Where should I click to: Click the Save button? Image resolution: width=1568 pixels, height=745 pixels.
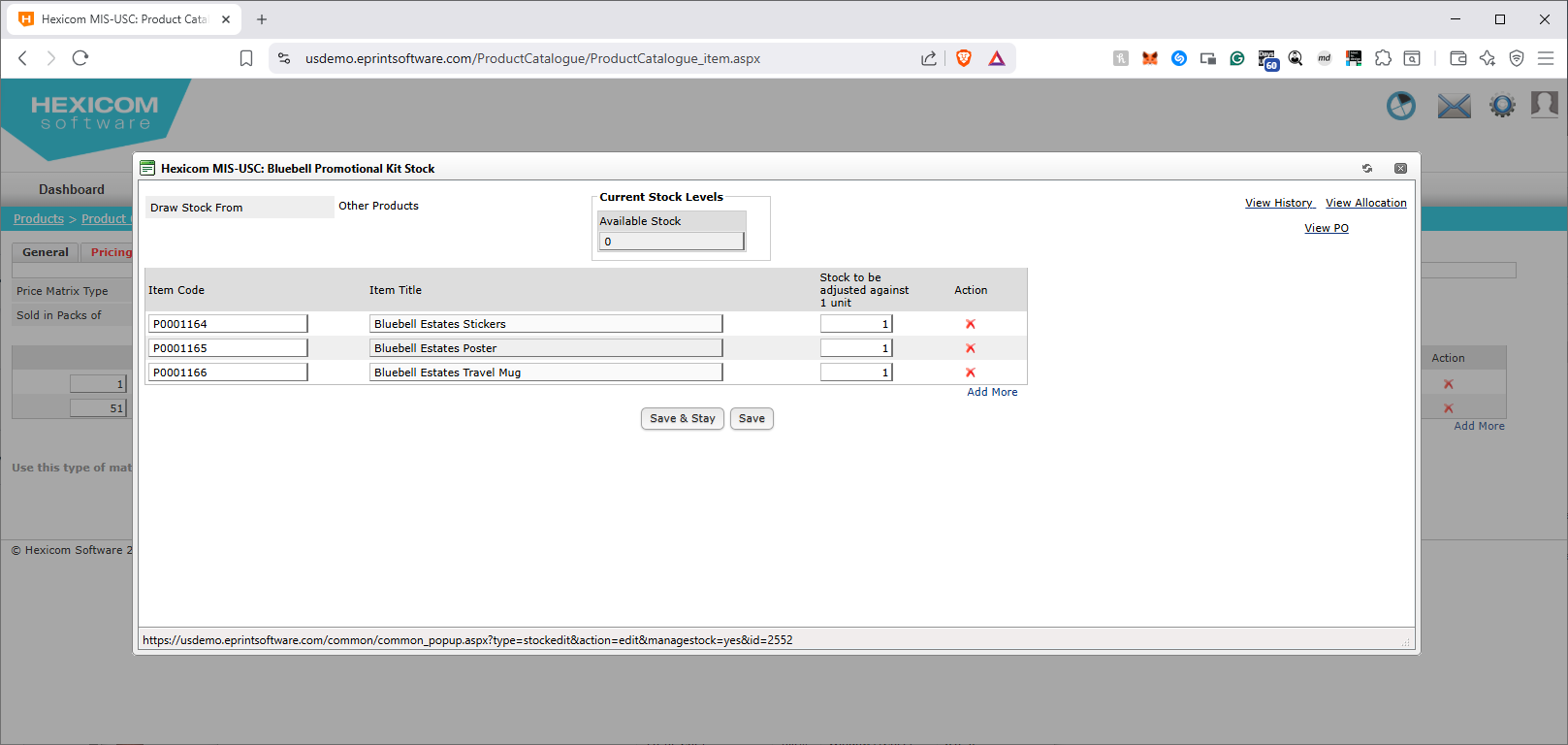(752, 419)
